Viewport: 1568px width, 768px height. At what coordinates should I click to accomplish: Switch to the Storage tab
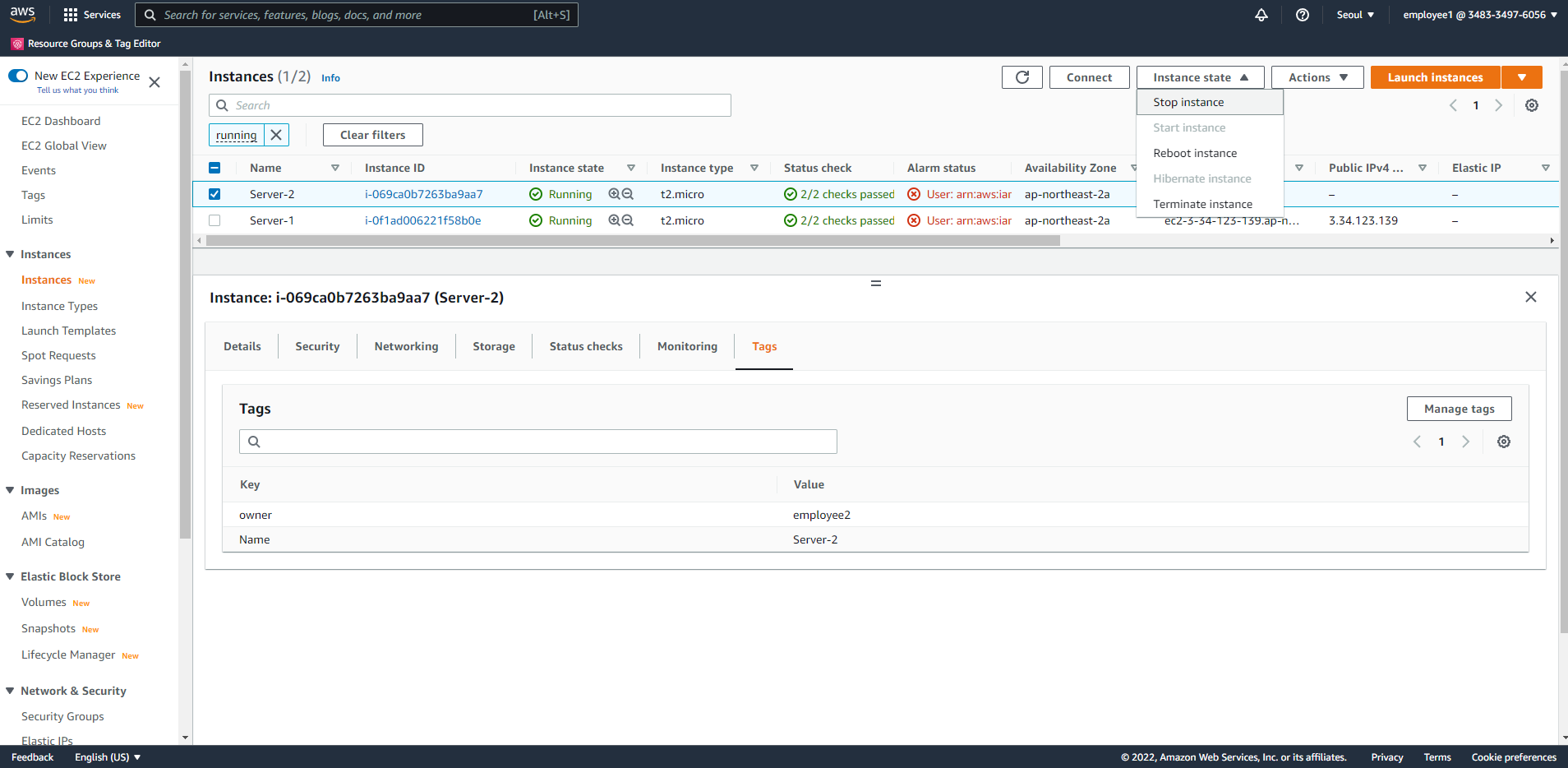click(494, 346)
